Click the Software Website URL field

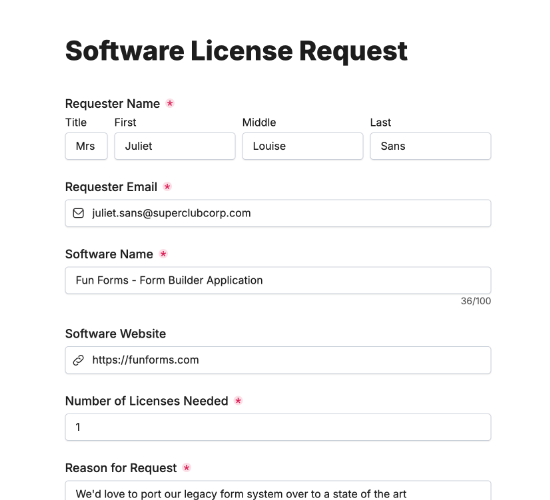coord(278,360)
